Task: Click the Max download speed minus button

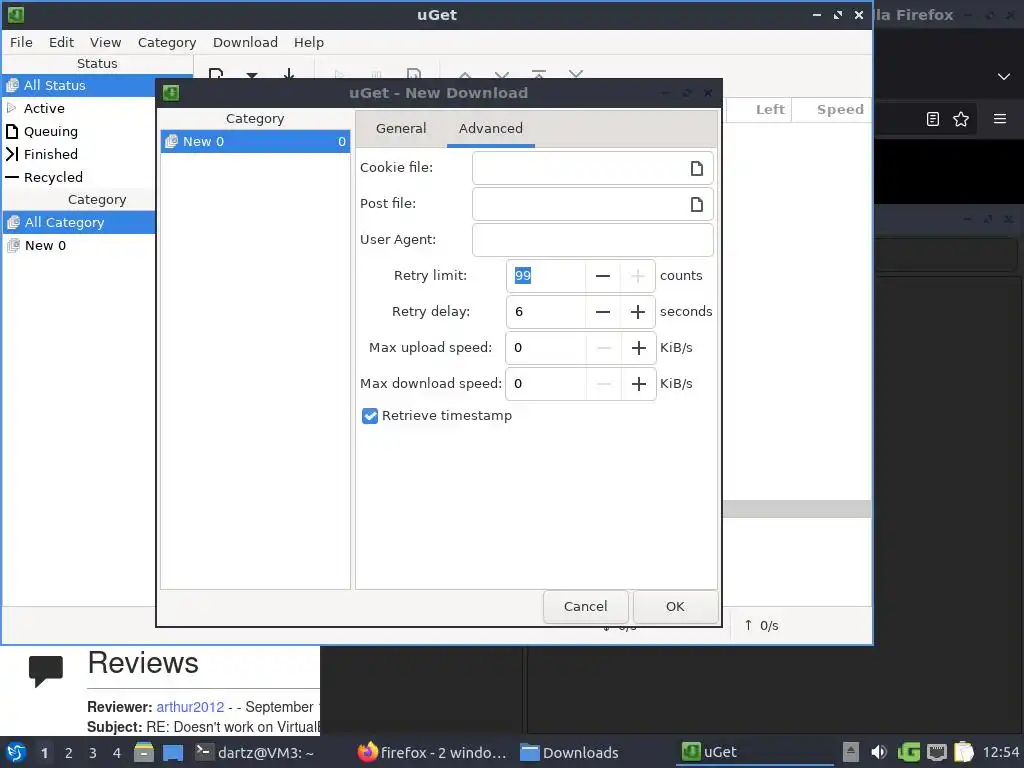Action: (603, 383)
